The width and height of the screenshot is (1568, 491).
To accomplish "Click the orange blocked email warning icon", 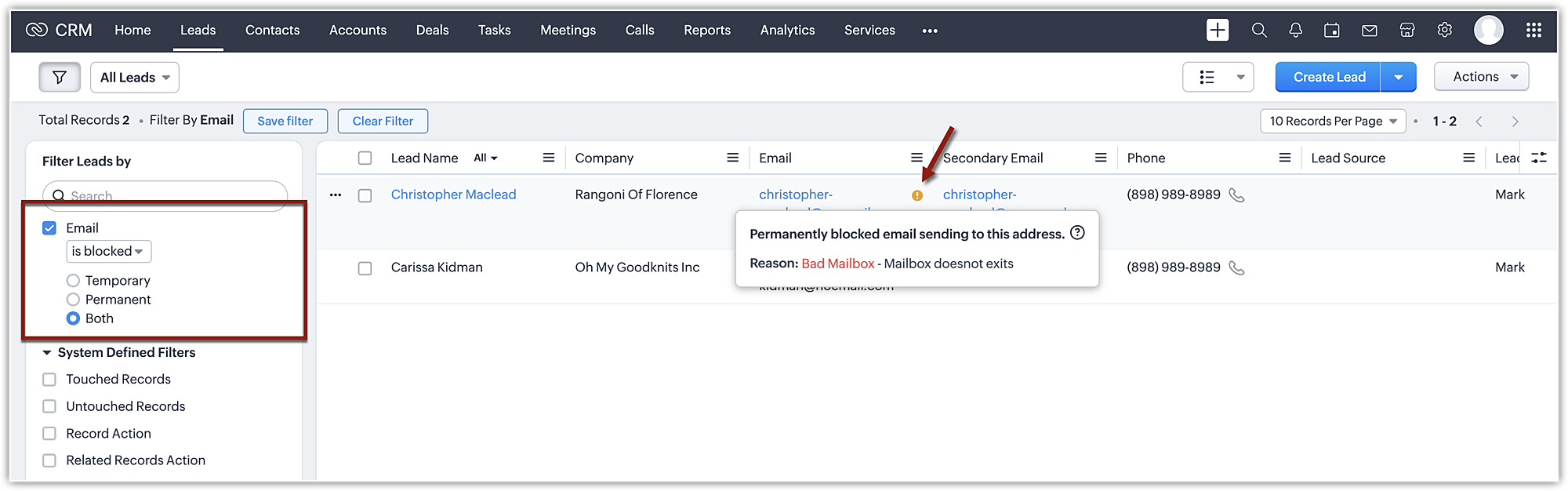I will coord(917,195).
